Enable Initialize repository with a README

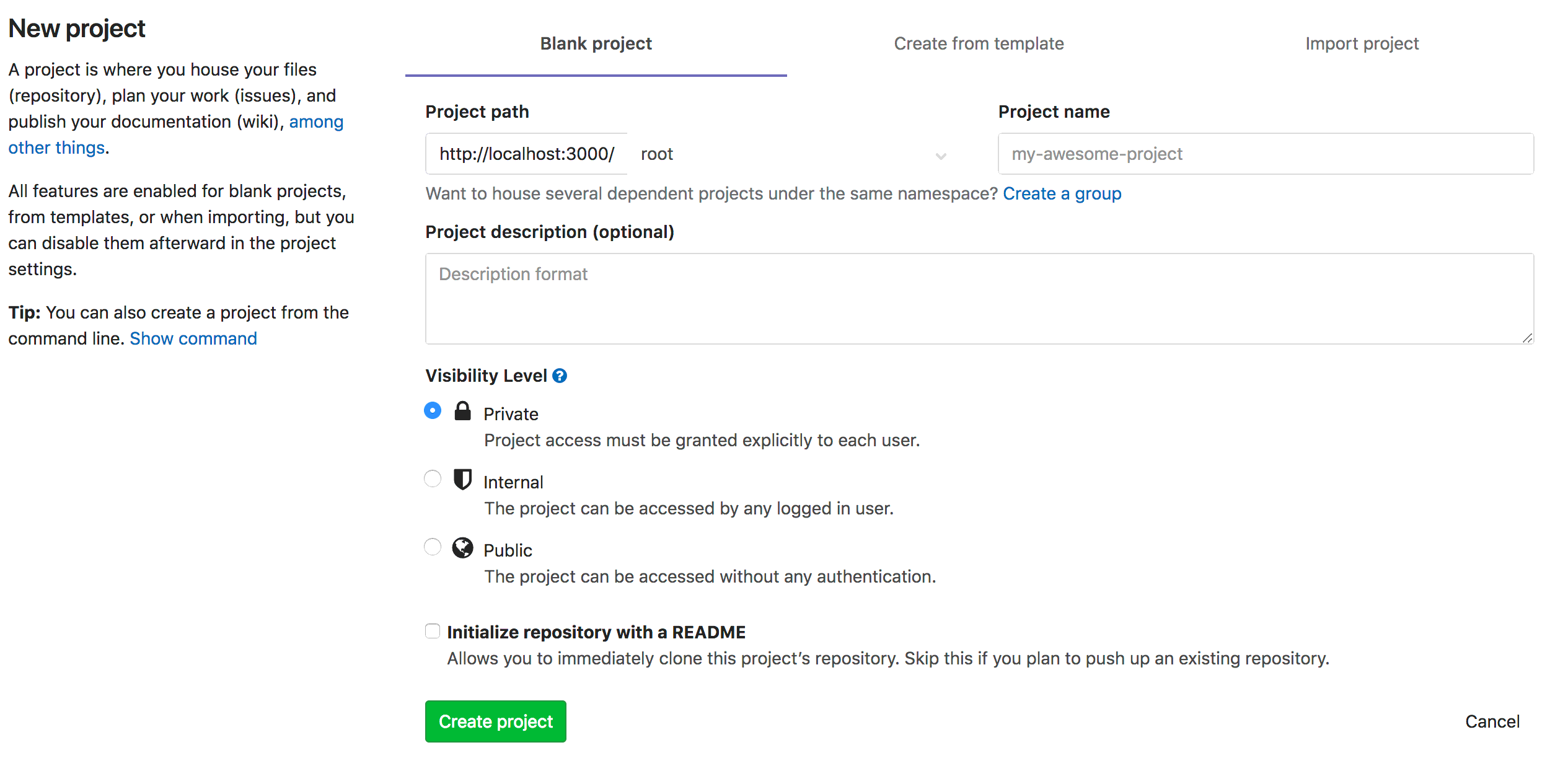(432, 631)
